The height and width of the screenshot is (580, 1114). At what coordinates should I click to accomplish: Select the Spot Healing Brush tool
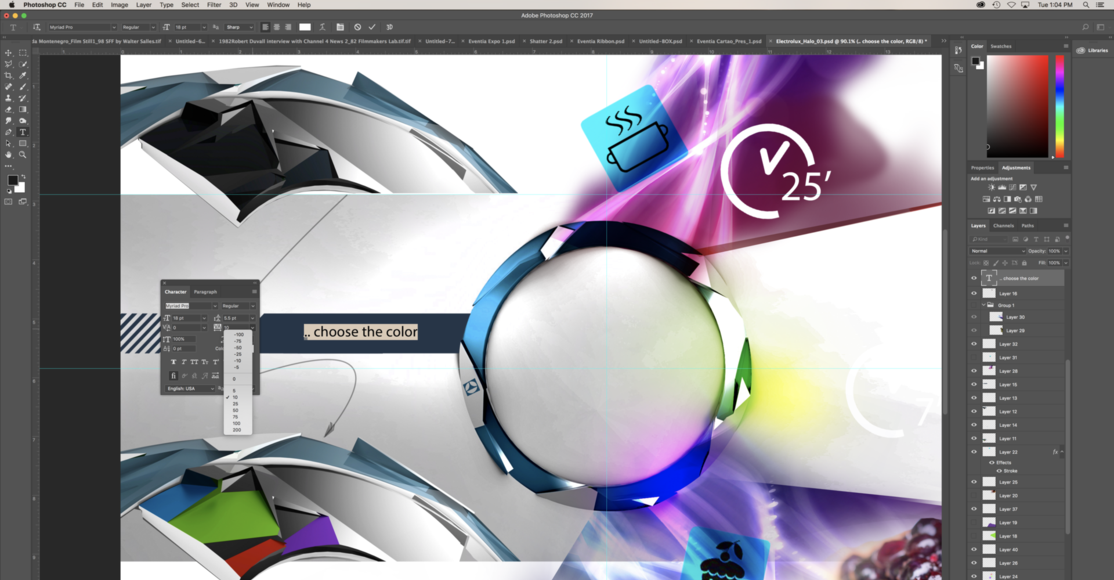[x=9, y=87]
